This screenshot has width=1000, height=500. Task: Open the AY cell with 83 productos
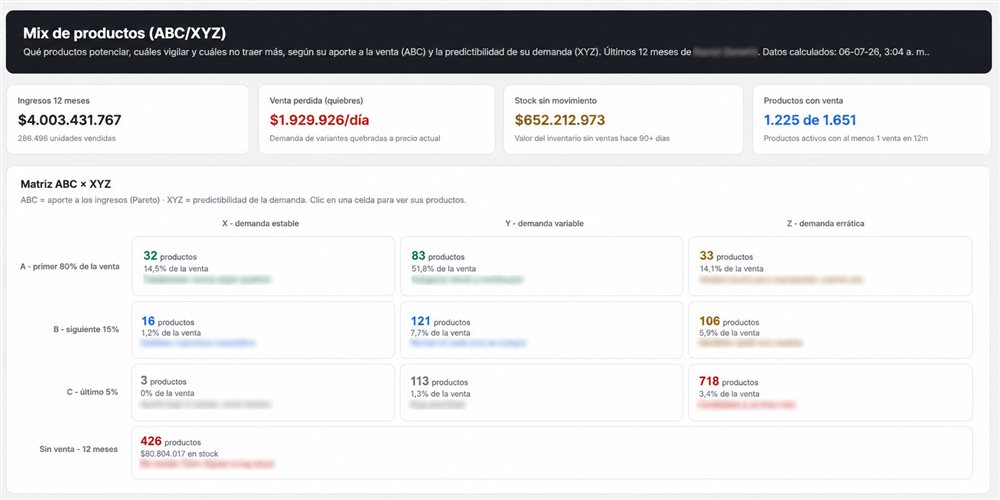click(x=541, y=266)
